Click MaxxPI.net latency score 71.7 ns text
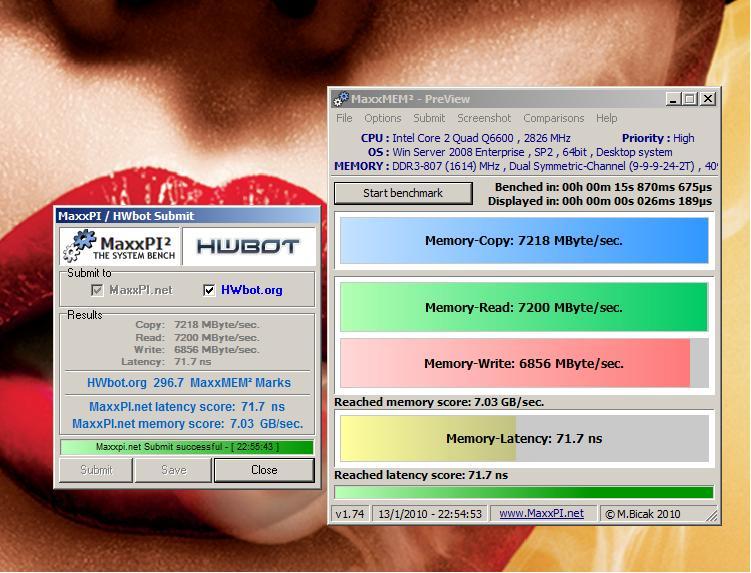The height and width of the screenshot is (573, 751). point(187,407)
